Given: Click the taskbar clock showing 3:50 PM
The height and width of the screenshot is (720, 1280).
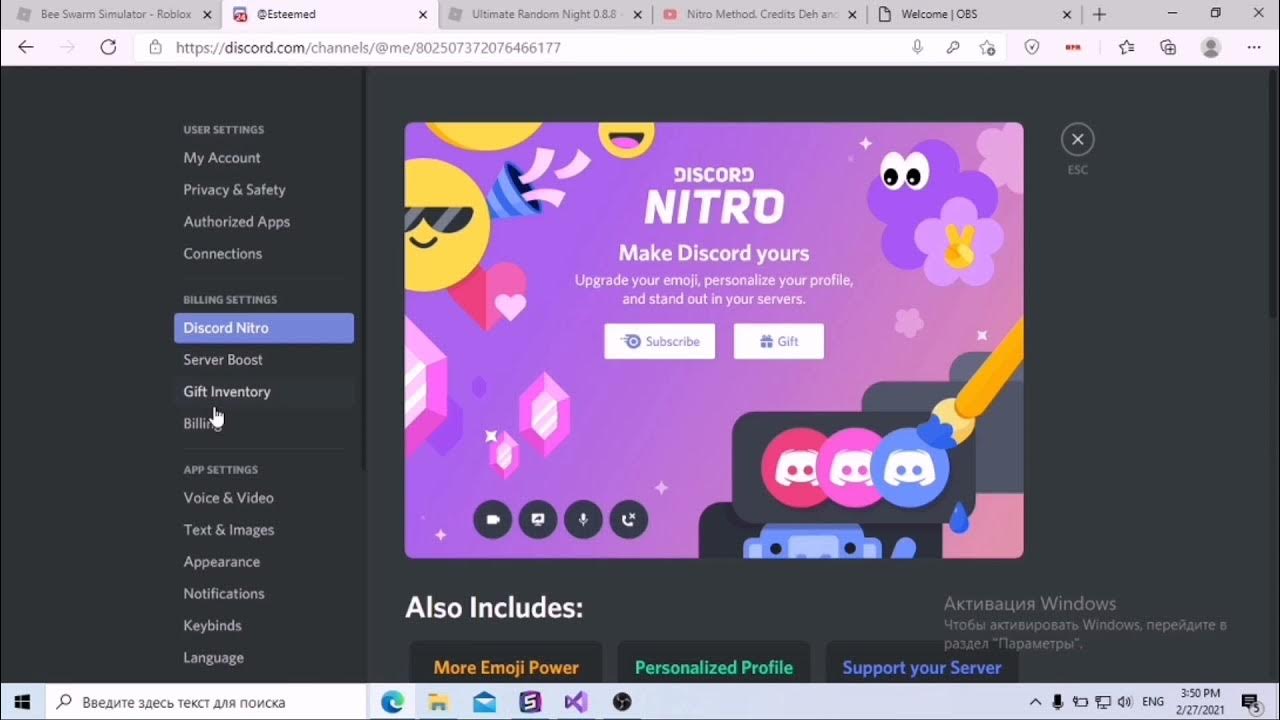Looking at the screenshot, I should click(1200, 702).
